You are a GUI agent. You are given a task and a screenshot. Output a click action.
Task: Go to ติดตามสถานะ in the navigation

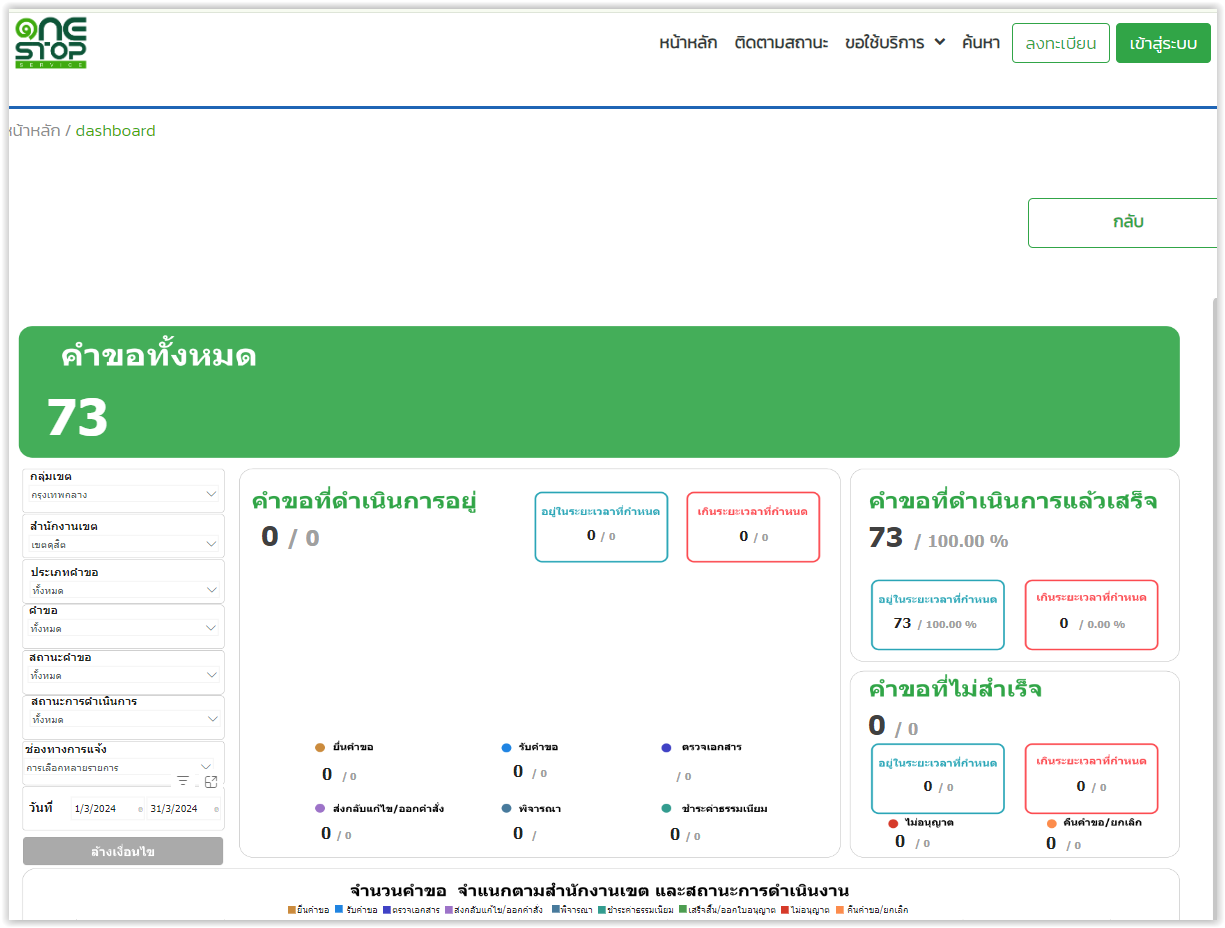point(781,43)
